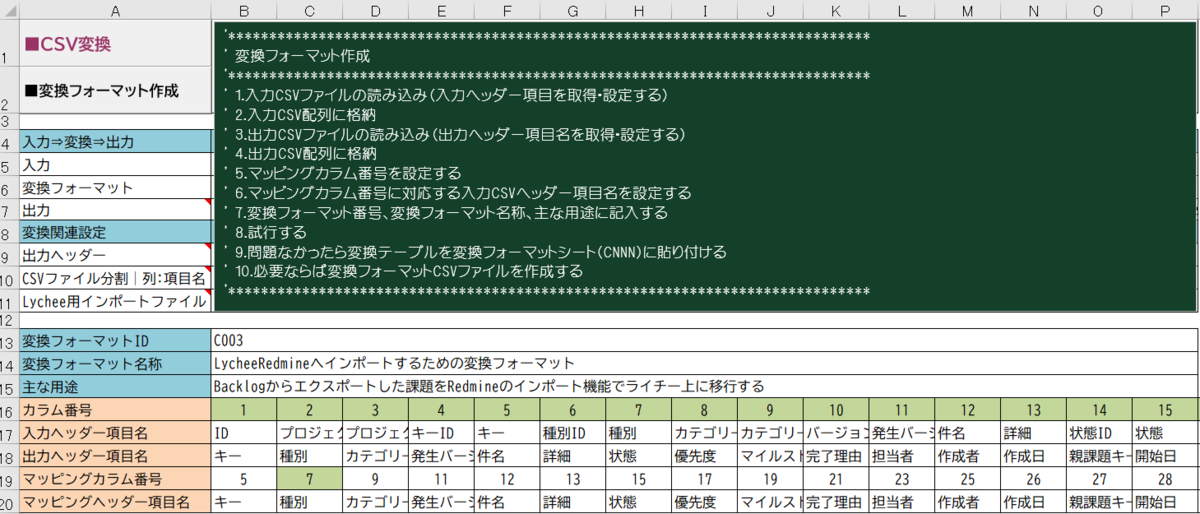This screenshot has width=1200, height=514.
Task: Click the 出力ヘッダー cell in row 9
Action: point(115,255)
